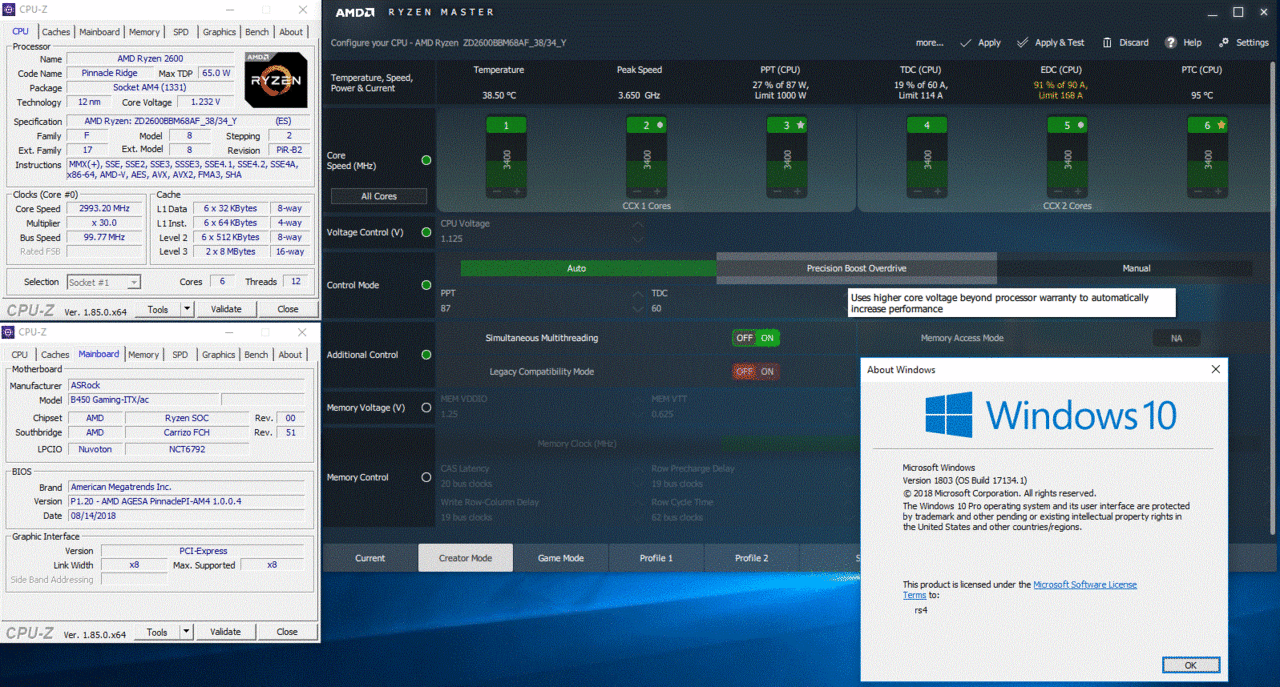Image resolution: width=1280 pixels, height=687 pixels.
Task: Click the dot marker on core 5
Action: 1081,126
